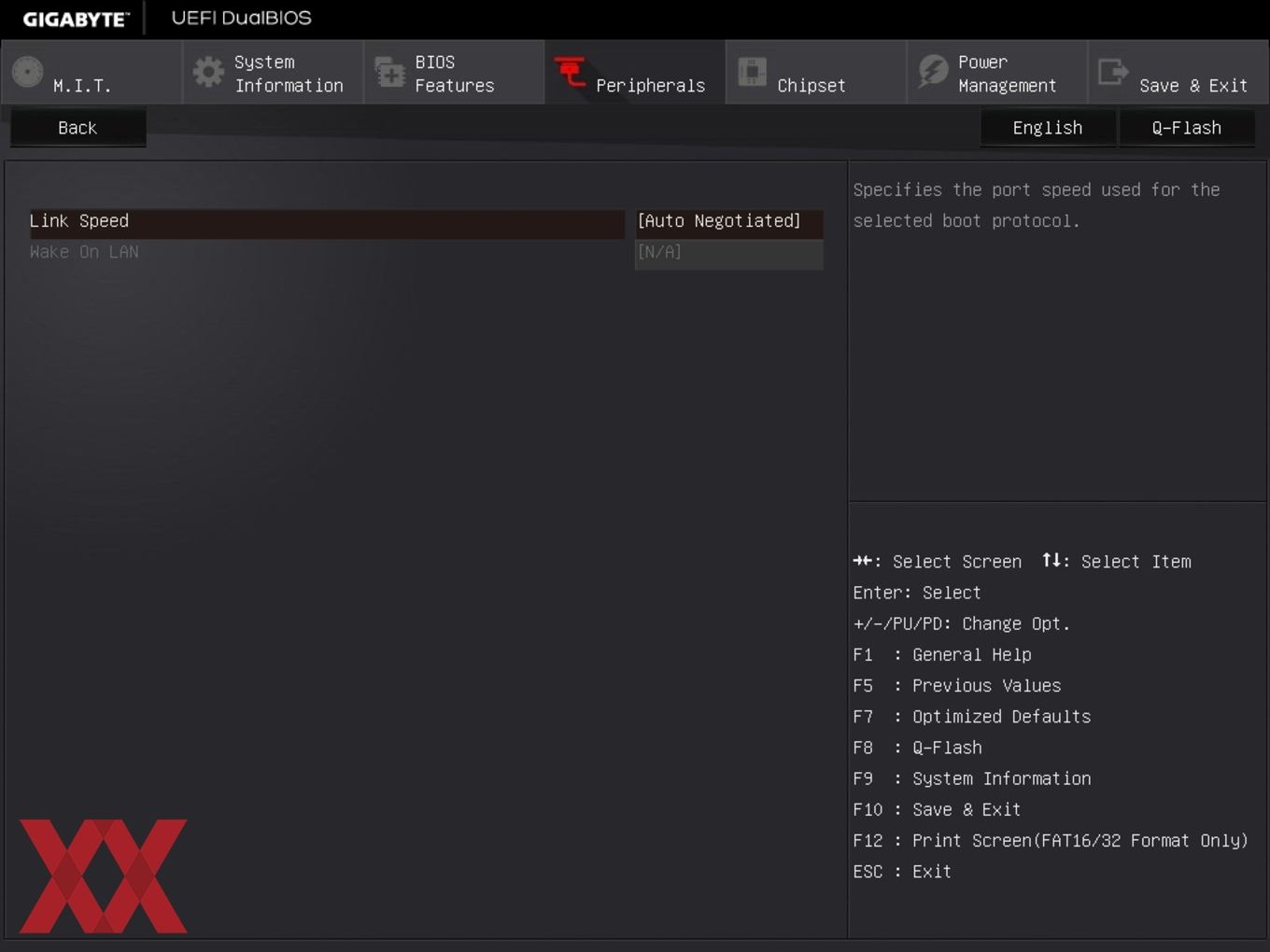Open the BIOS Features tab
Viewport: 1270px width, 952px height.
(454, 72)
